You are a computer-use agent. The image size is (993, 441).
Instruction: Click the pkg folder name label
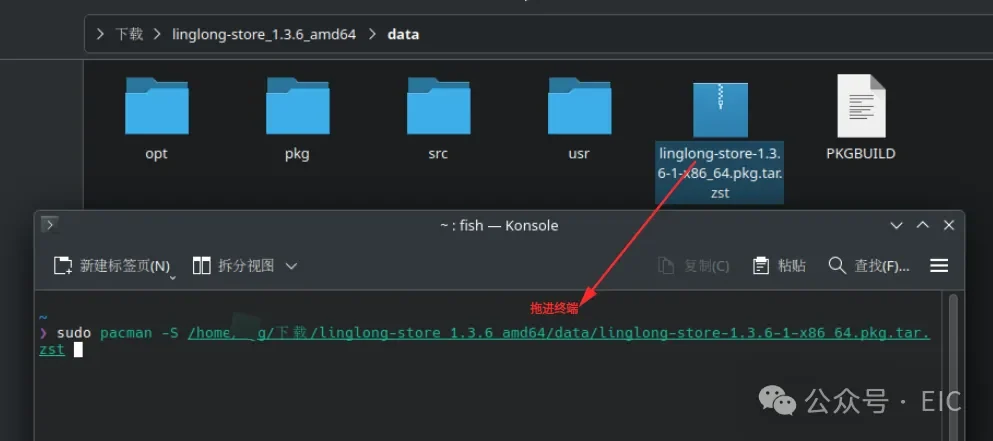297,154
